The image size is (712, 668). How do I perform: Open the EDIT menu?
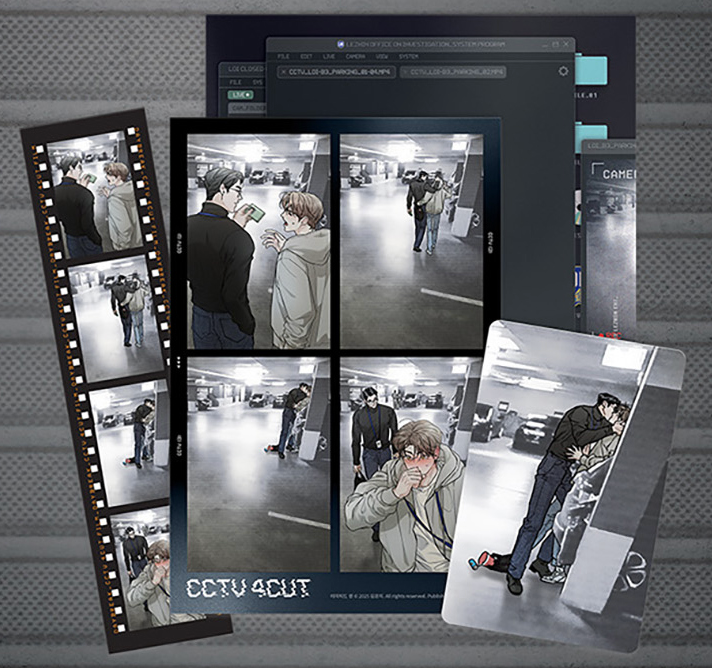click(306, 57)
